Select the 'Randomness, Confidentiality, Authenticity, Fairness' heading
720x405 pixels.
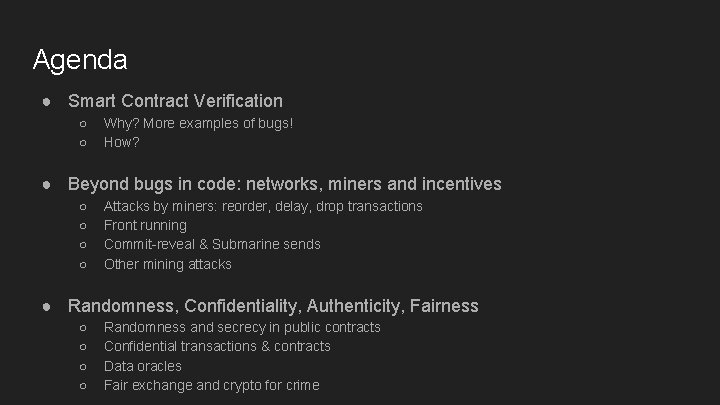(273, 306)
